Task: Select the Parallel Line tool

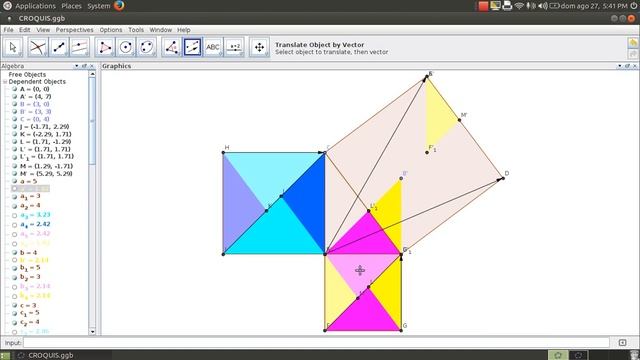Action: pos(80,47)
